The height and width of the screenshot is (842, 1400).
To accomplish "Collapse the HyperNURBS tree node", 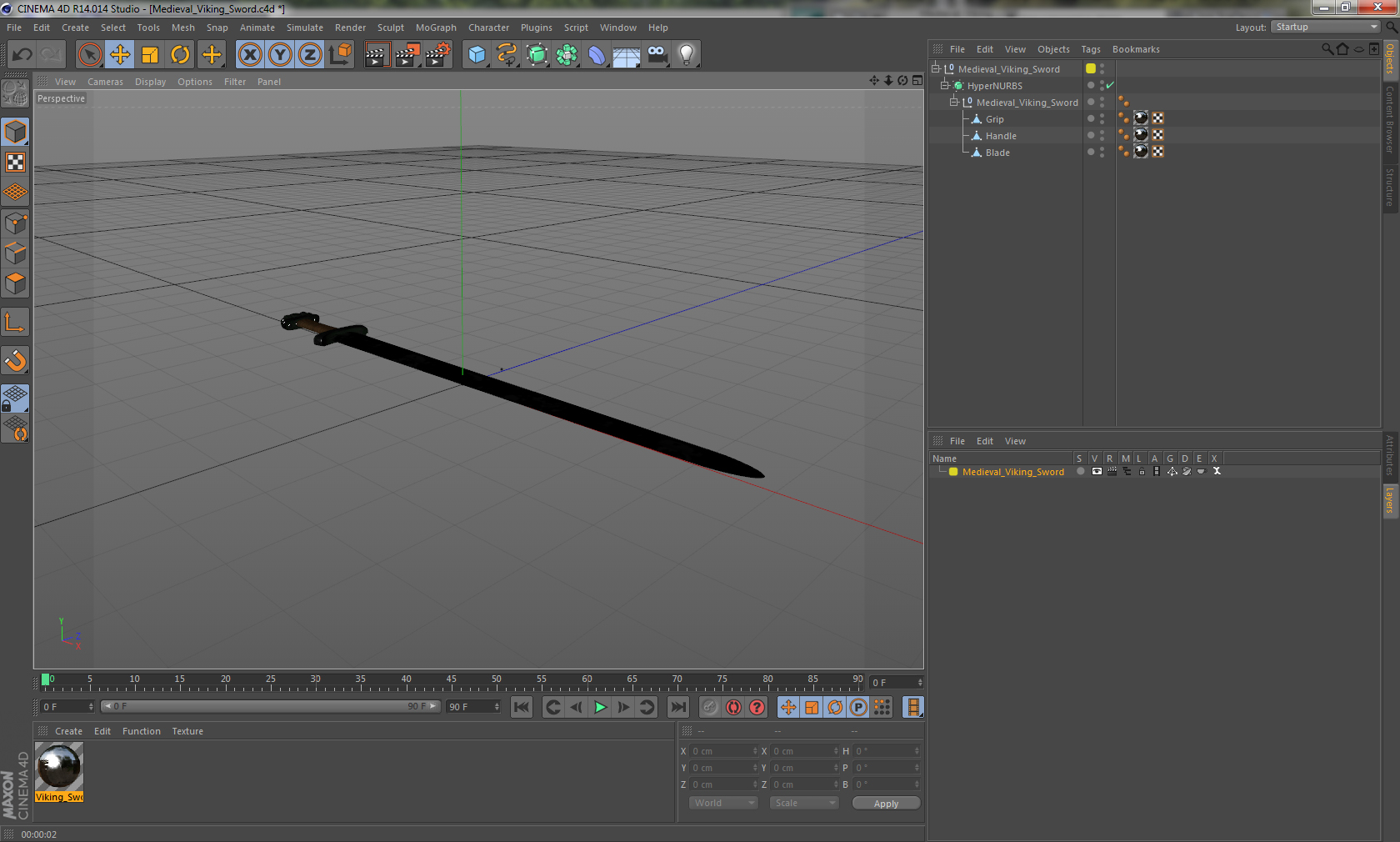I will pyautogui.click(x=945, y=86).
